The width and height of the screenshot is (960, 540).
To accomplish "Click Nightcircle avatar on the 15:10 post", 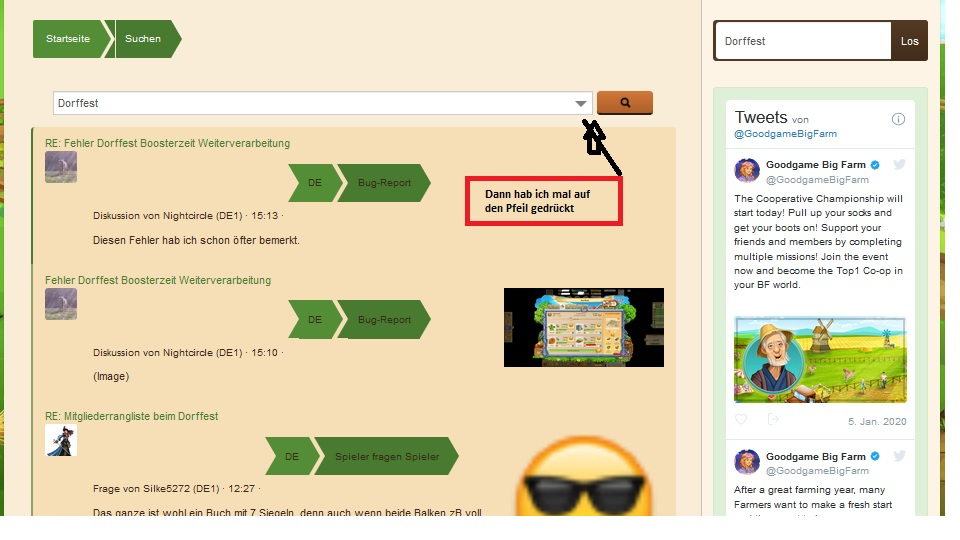I will pos(61,304).
